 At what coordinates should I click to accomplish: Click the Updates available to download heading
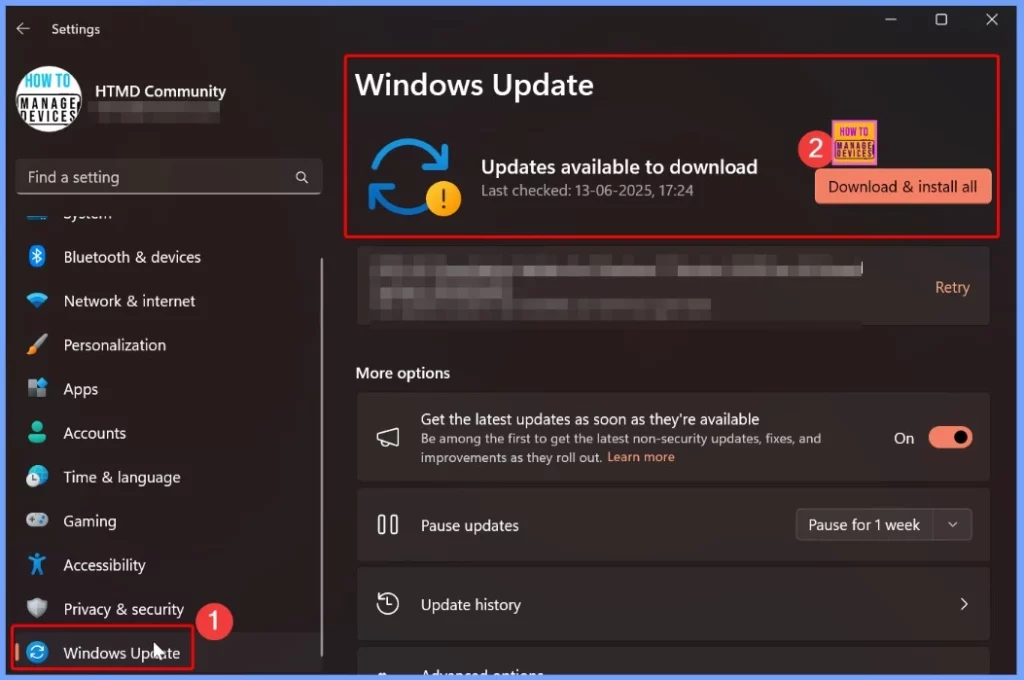[x=619, y=167]
